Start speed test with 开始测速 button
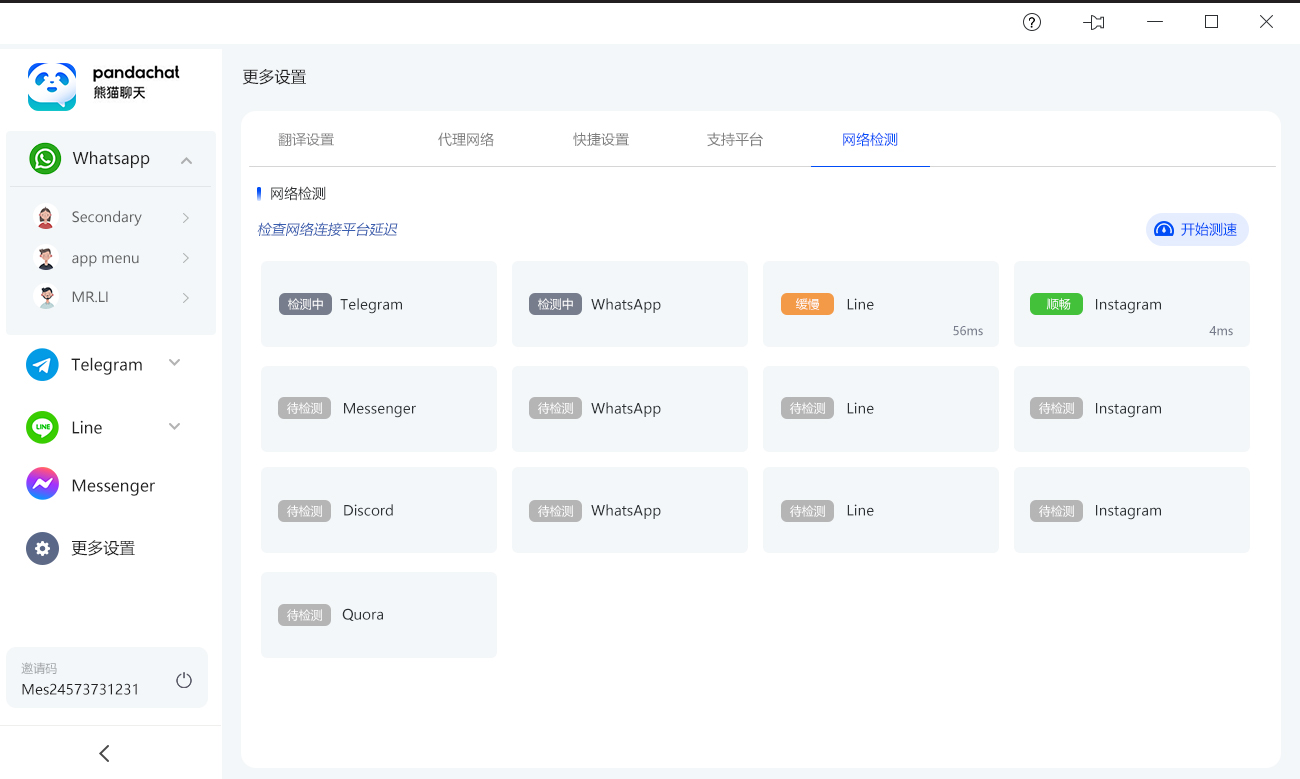 (1197, 229)
